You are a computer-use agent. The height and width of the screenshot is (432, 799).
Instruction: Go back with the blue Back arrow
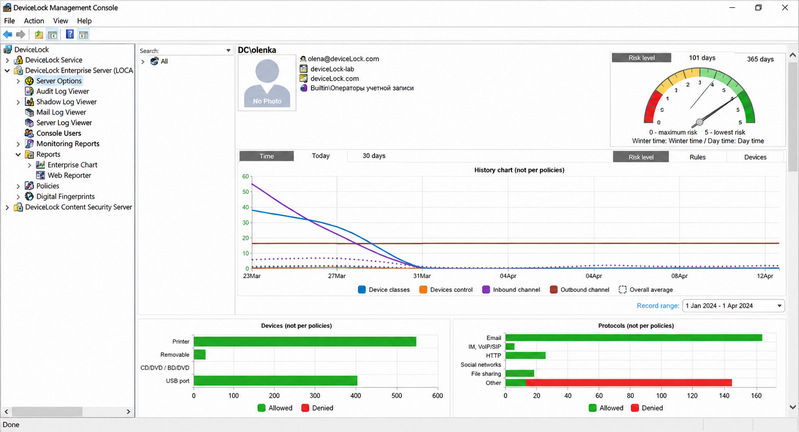[x=7, y=34]
